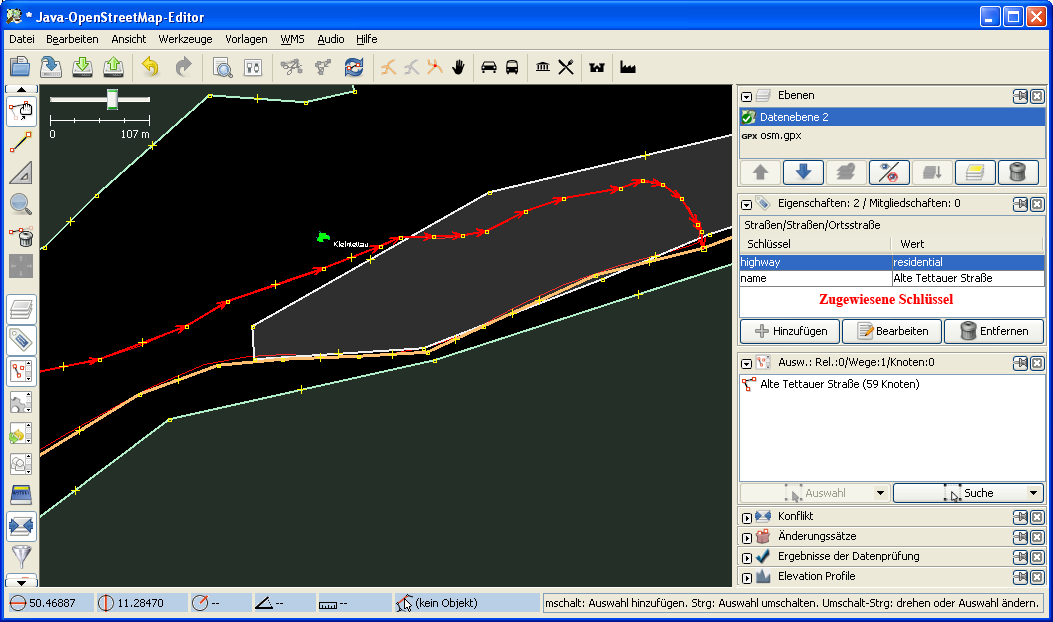Screen dimensions: 1053x622
Task: Open the Filter funnel panel icon
Action: coord(21,557)
